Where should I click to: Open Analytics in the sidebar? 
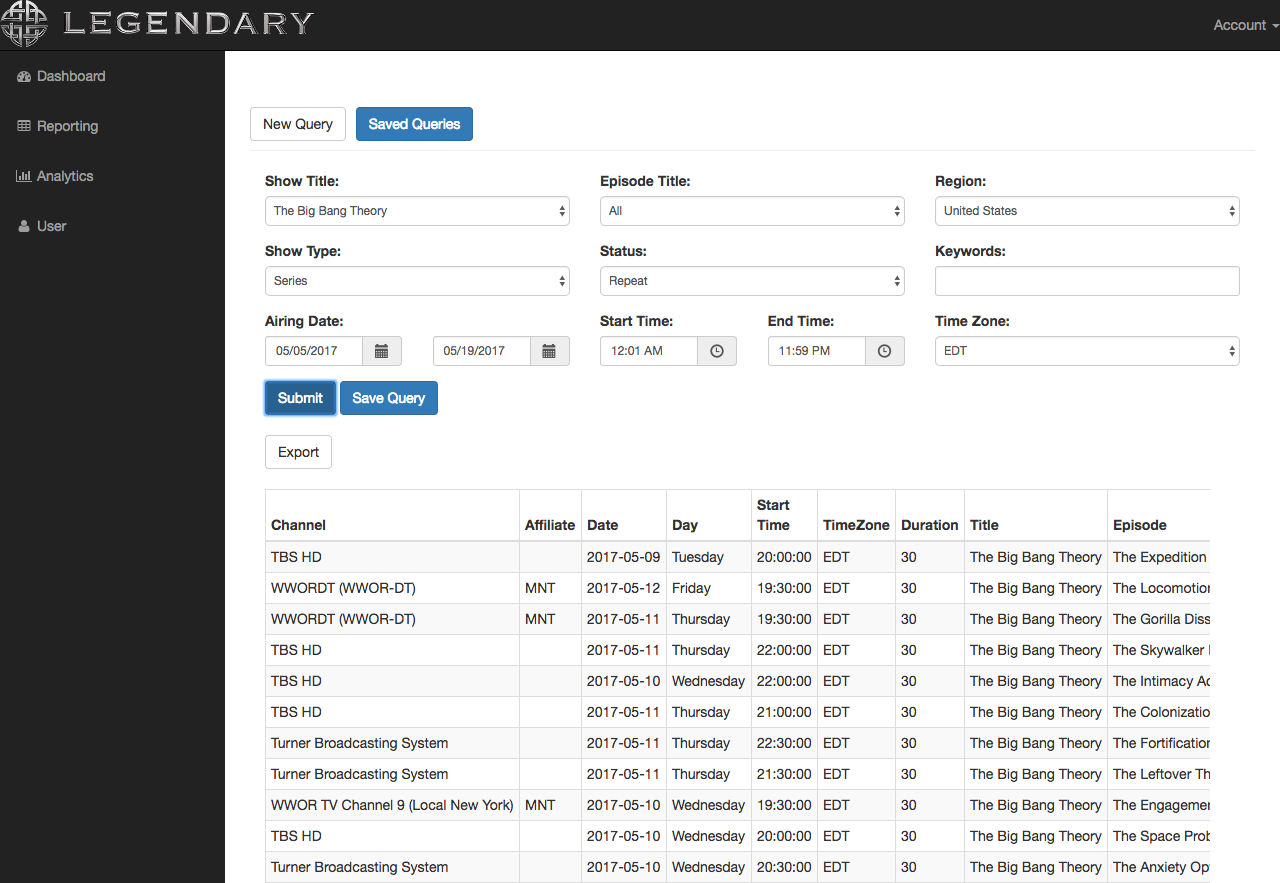[55, 176]
